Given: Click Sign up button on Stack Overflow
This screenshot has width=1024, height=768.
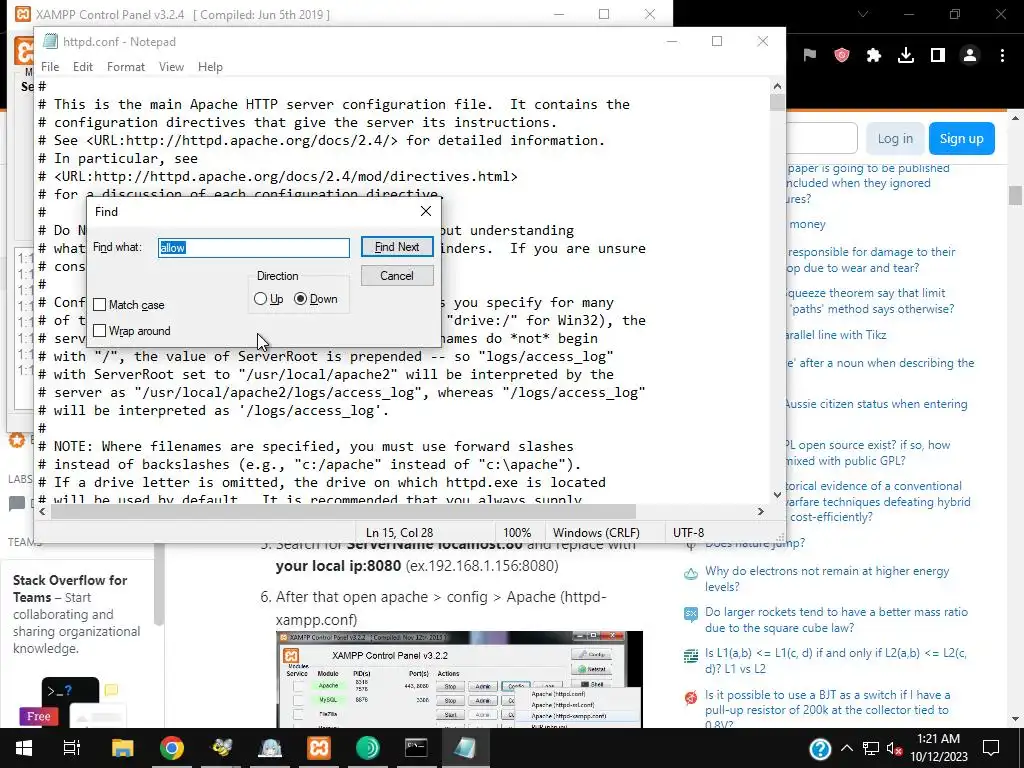Looking at the screenshot, I should 961,138.
